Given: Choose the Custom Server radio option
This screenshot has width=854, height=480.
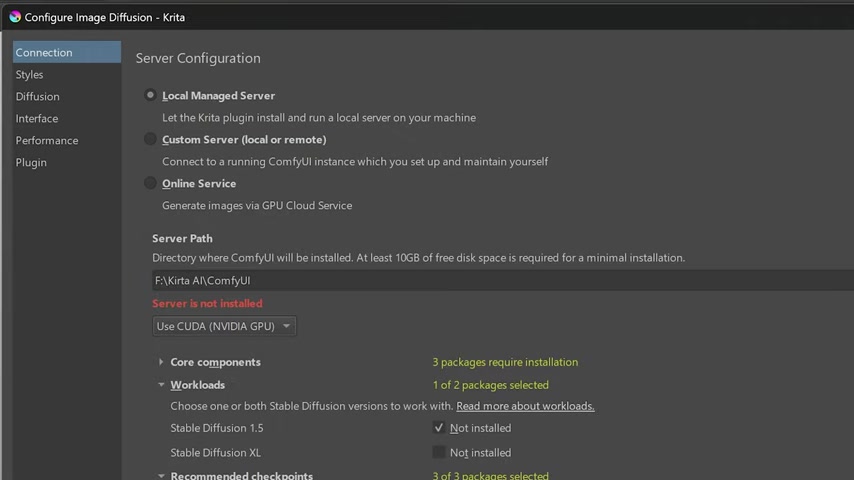Looking at the screenshot, I should [x=150, y=139].
